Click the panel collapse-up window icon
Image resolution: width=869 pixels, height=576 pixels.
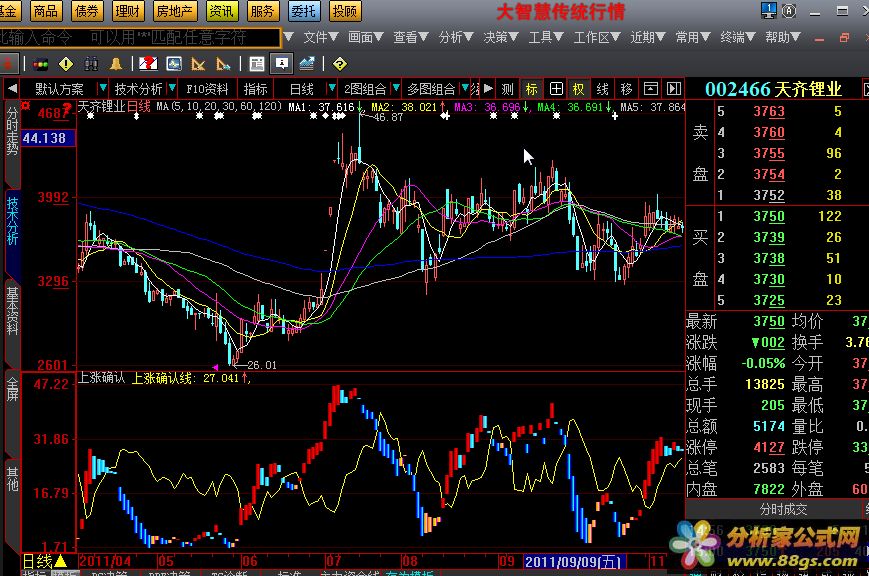pos(651,89)
